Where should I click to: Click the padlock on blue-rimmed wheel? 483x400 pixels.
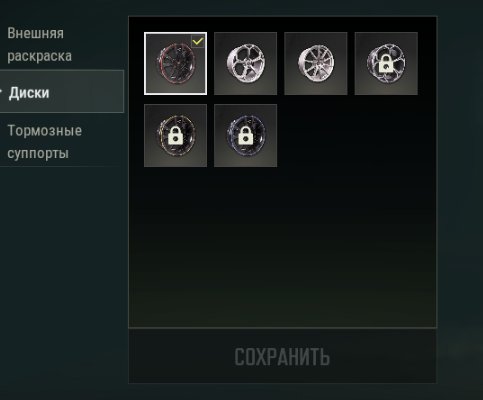[245, 135]
